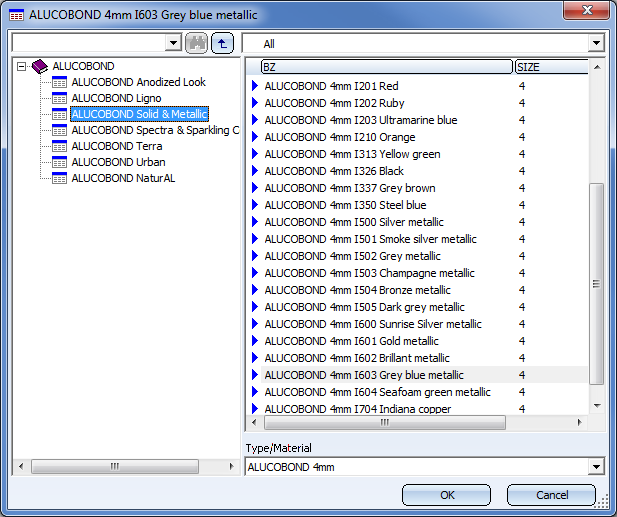Click blue arrow icon for I350 Steel blue
Image resolution: width=617 pixels, height=517 pixels.
click(x=255, y=205)
